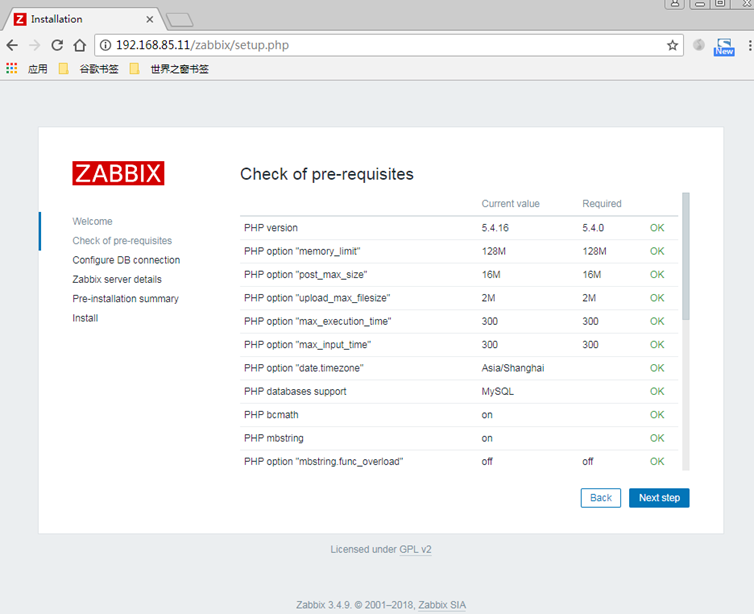Select Zabbix server details step
Screen dimensions: 754x614
click(x=117, y=279)
